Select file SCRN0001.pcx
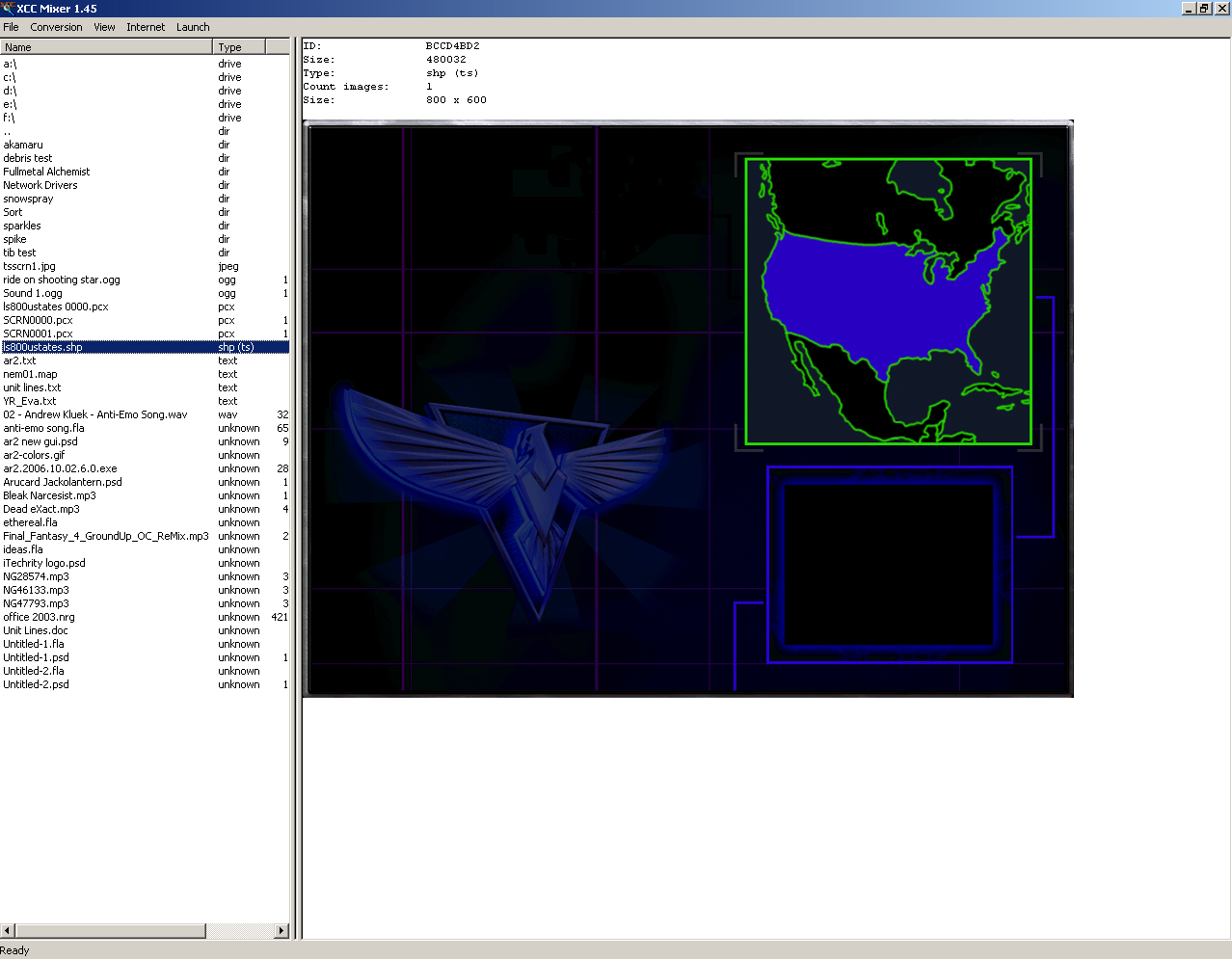Viewport: 1232px width, 960px height. click(38, 333)
